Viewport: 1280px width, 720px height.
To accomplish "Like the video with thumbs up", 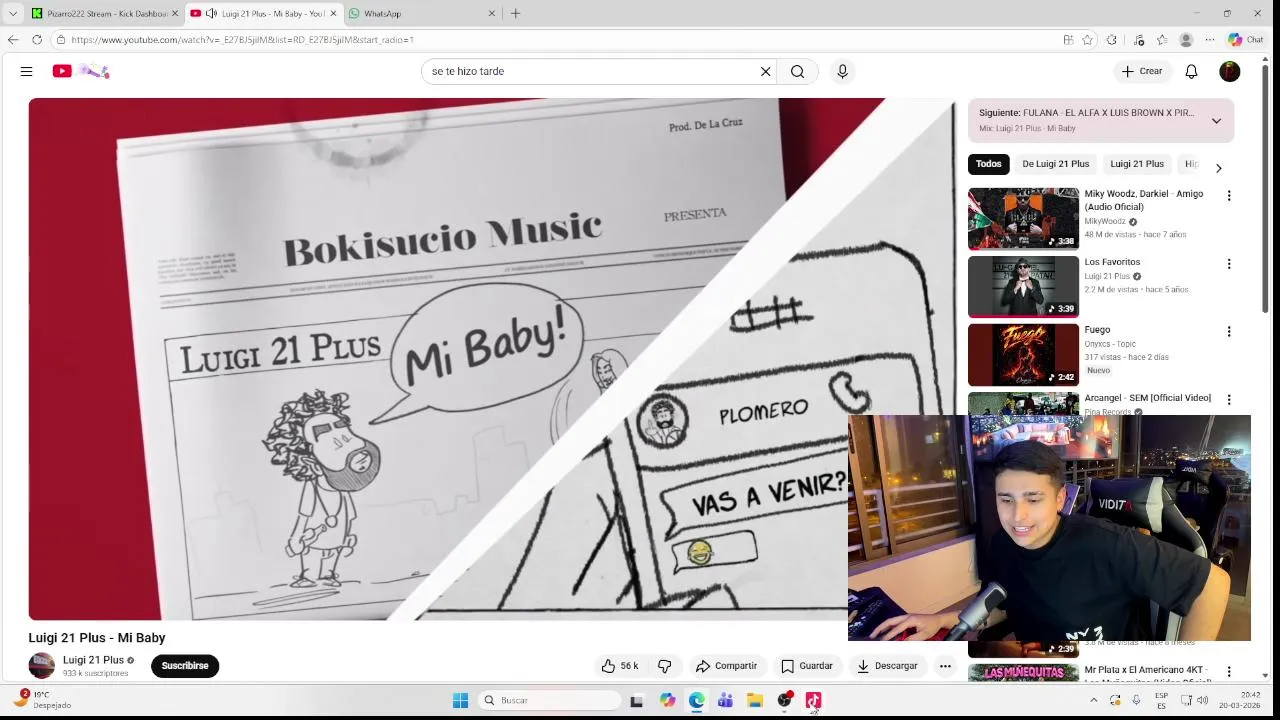I will tap(619, 666).
